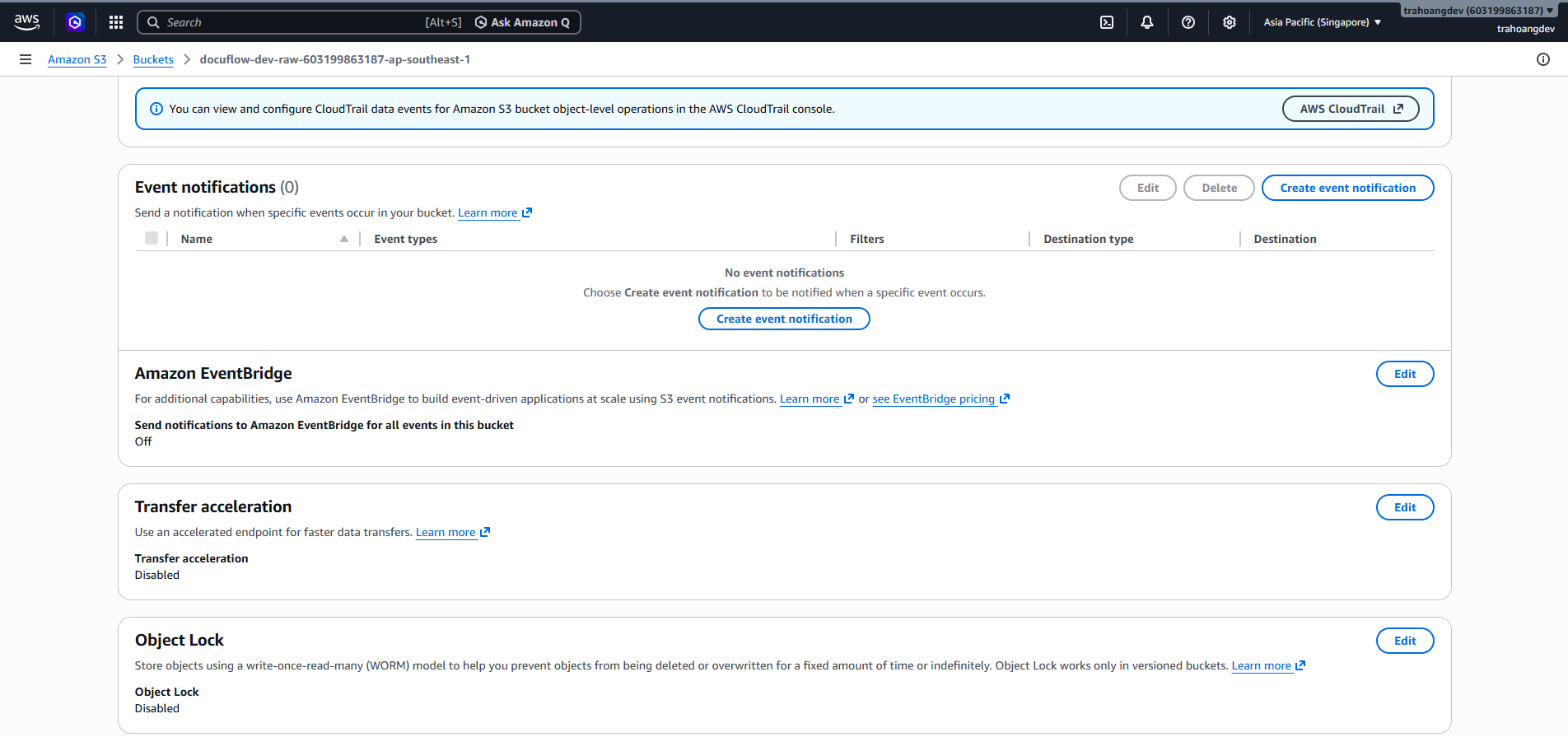The image size is (1568, 737).
Task: Open Learn more link for Transfer acceleration
Action: (453, 532)
